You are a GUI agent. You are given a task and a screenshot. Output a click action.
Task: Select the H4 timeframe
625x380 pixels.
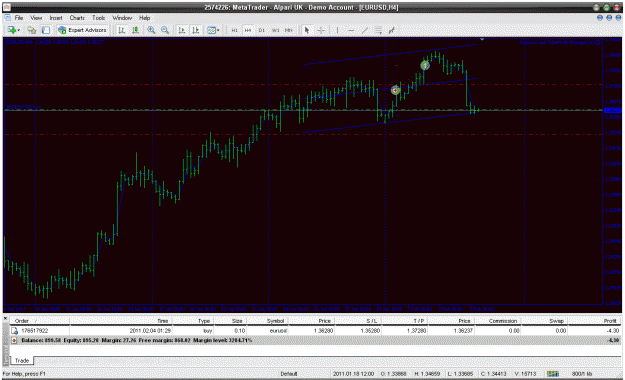click(248, 30)
